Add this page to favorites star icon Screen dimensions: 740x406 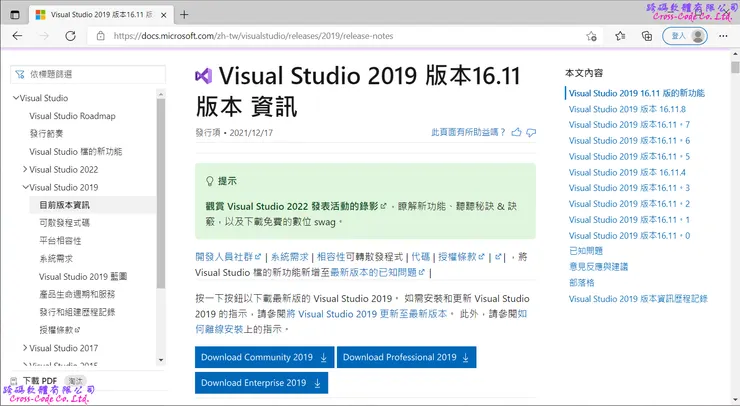591,36
